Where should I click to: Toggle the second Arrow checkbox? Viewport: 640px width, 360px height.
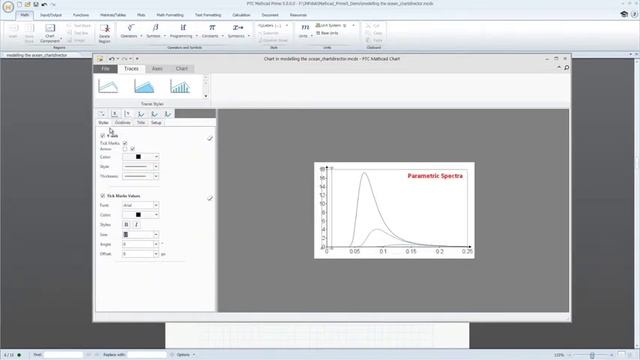132,149
